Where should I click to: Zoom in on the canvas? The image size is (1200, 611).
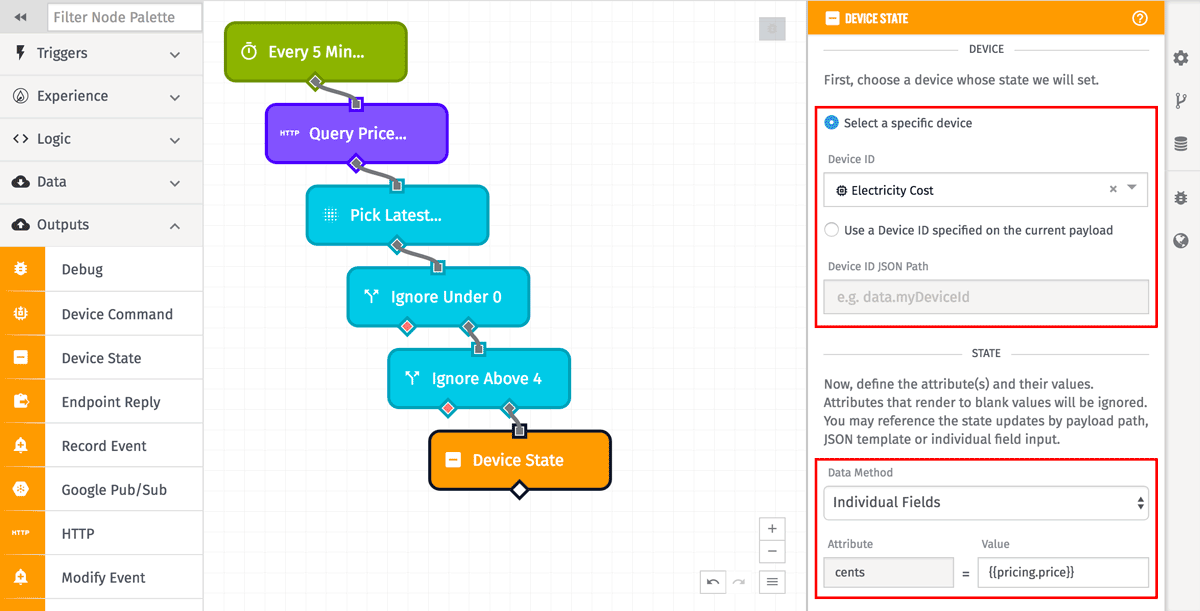pos(772,528)
